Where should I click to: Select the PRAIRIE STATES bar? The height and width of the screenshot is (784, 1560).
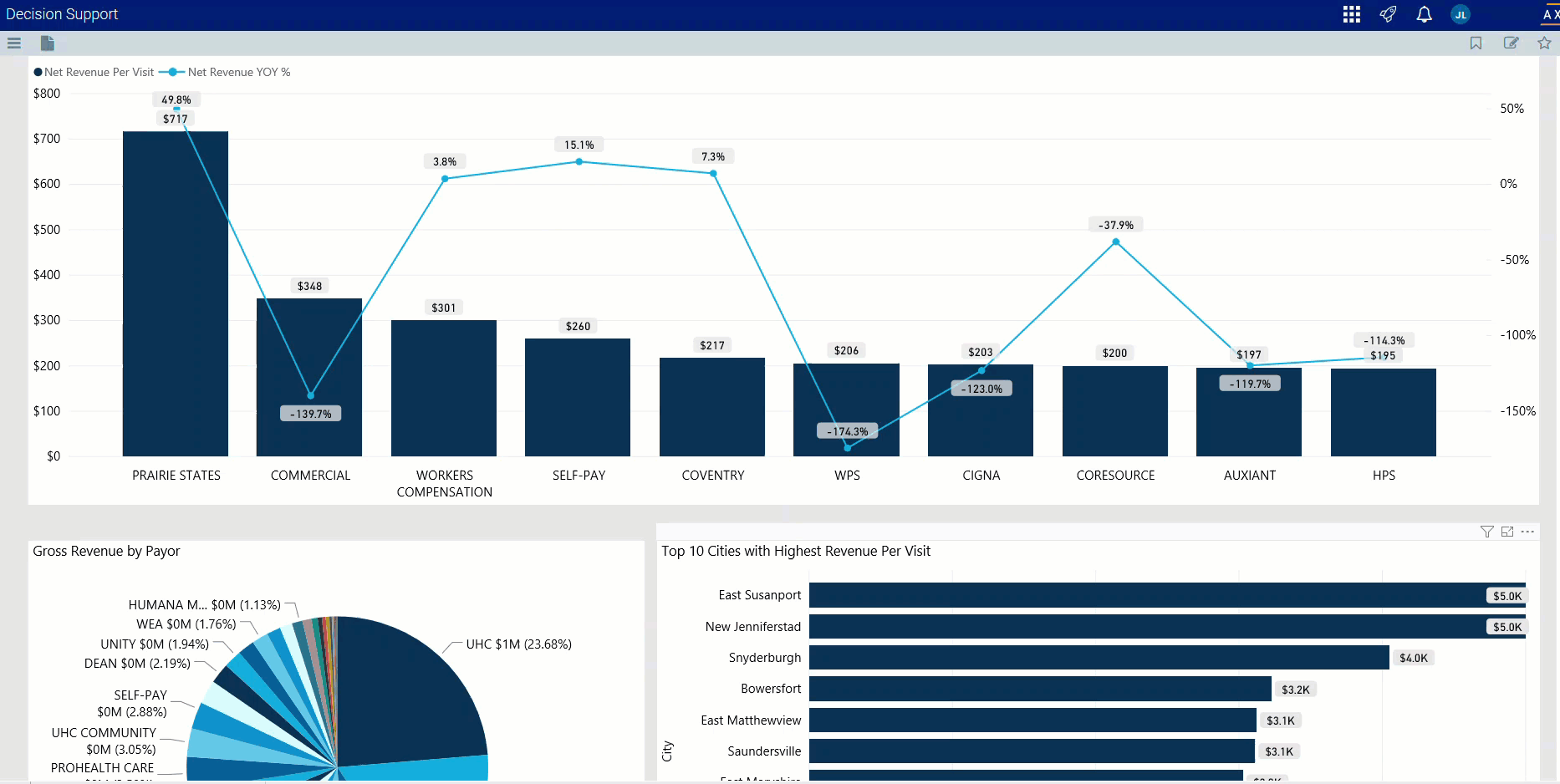pos(176,293)
